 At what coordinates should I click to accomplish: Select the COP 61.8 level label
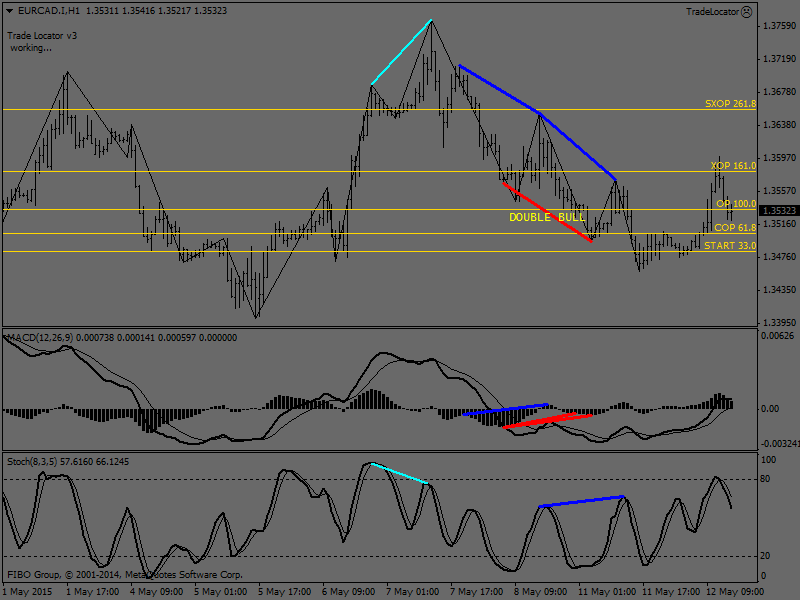coord(735,228)
